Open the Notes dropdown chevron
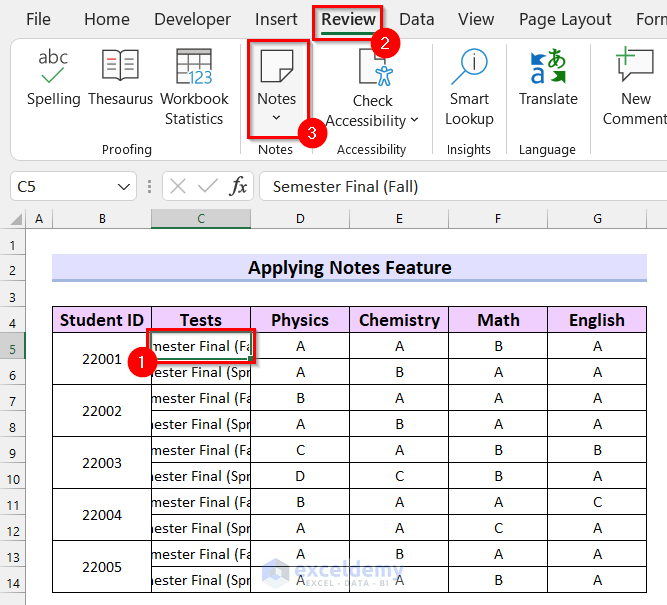This screenshot has width=667, height=605. pos(277,118)
